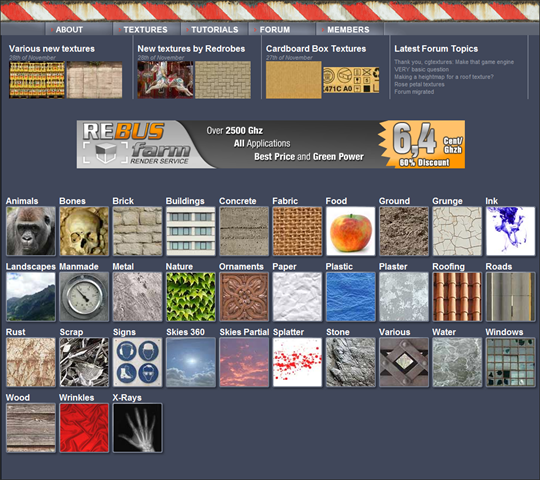
Task: Browse the Wood planks category
Action: click(31, 428)
